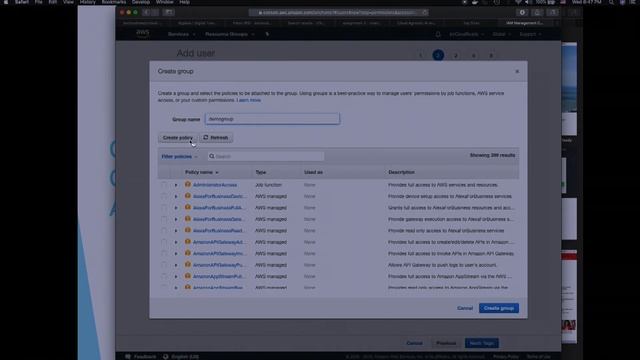Expand the AmazonAPIGatewayAd... policy row
640x360 pixels.
pyautogui.click(x=176, y=242)
